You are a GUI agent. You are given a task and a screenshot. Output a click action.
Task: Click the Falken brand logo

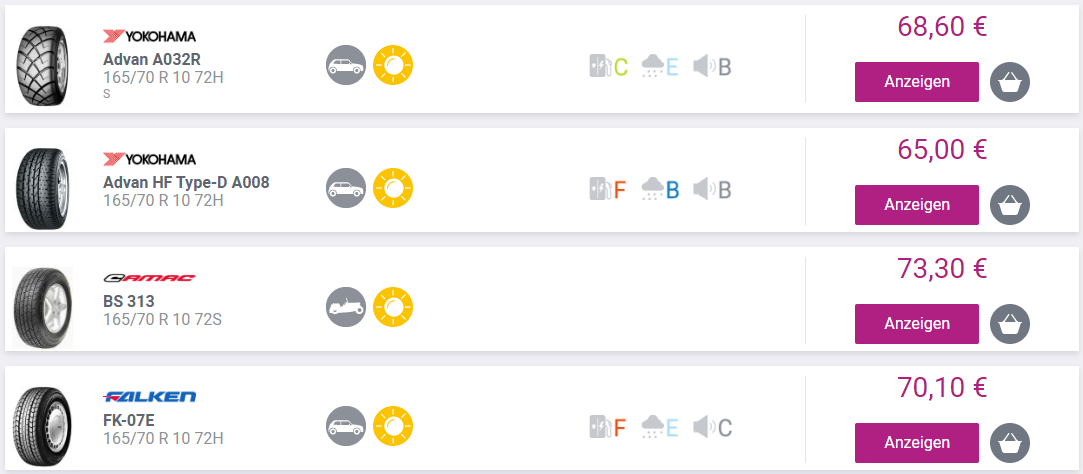(x=150, y=397)
